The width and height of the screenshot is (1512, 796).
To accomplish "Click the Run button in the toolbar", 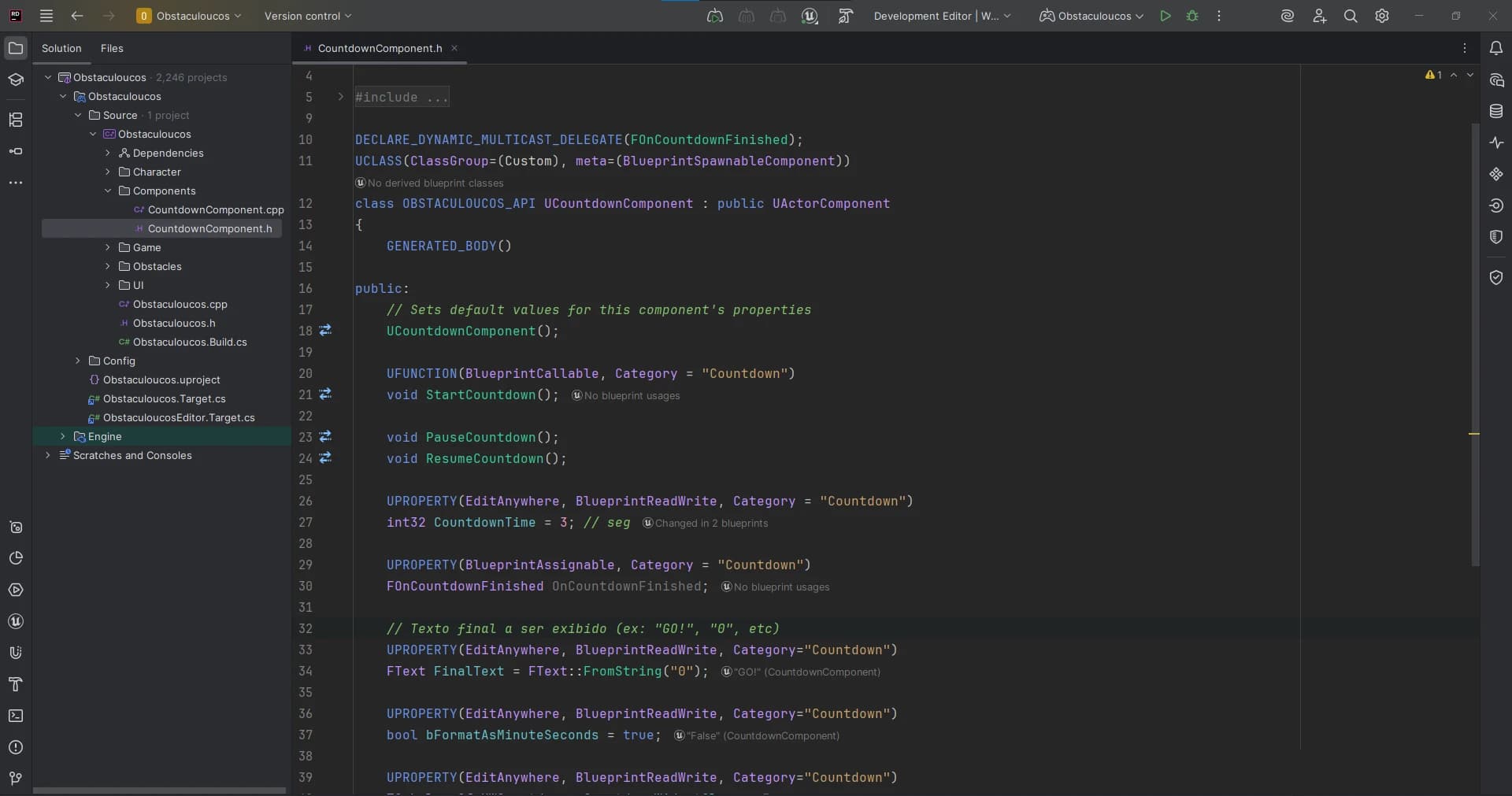I will pyautogui.click(x=1165, y=16).
